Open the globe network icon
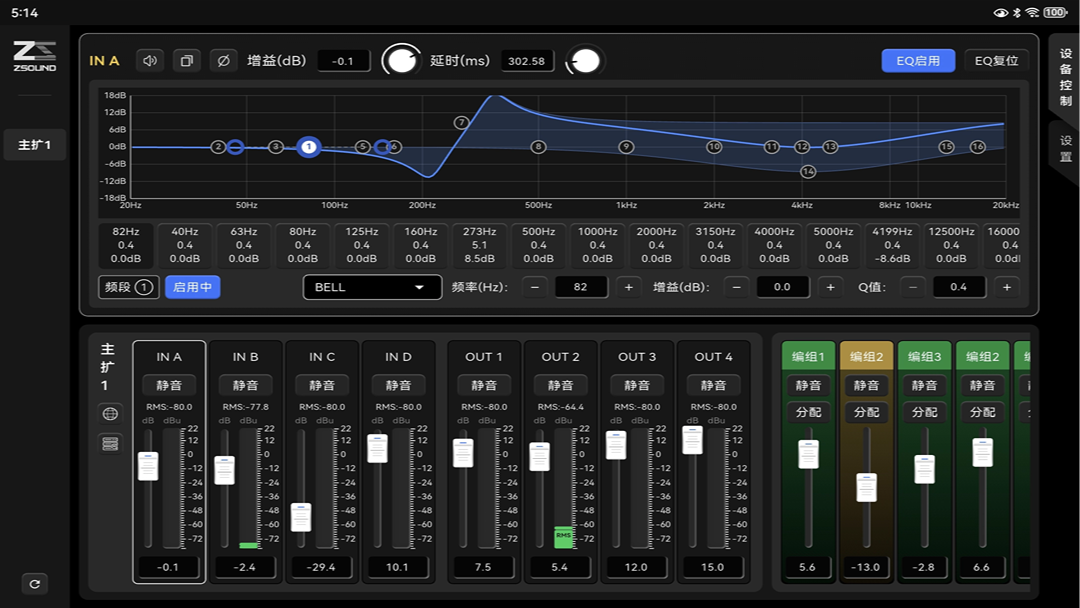 tap(111, 414)
